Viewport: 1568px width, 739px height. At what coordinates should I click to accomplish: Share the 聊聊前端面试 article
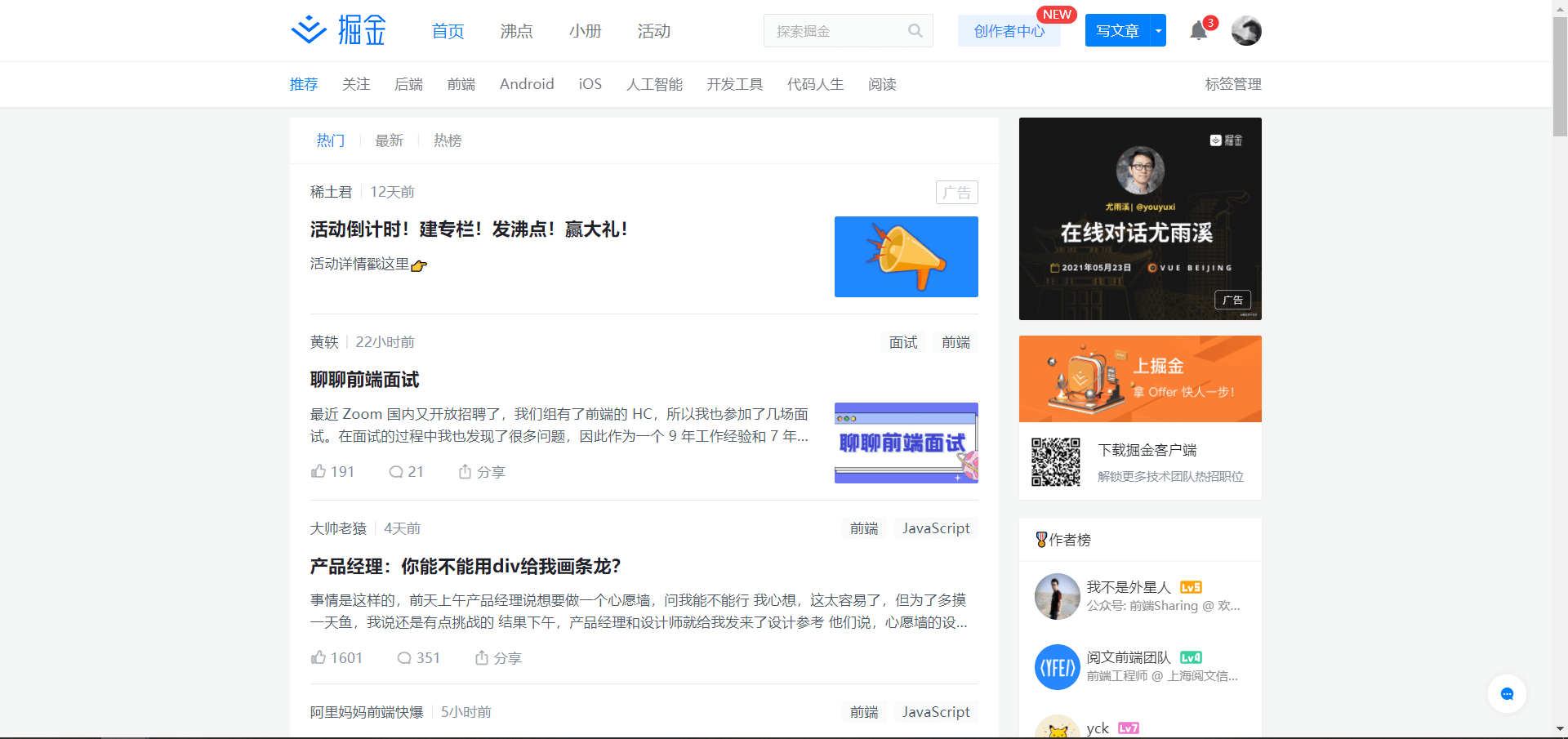[x=482, y=471]
